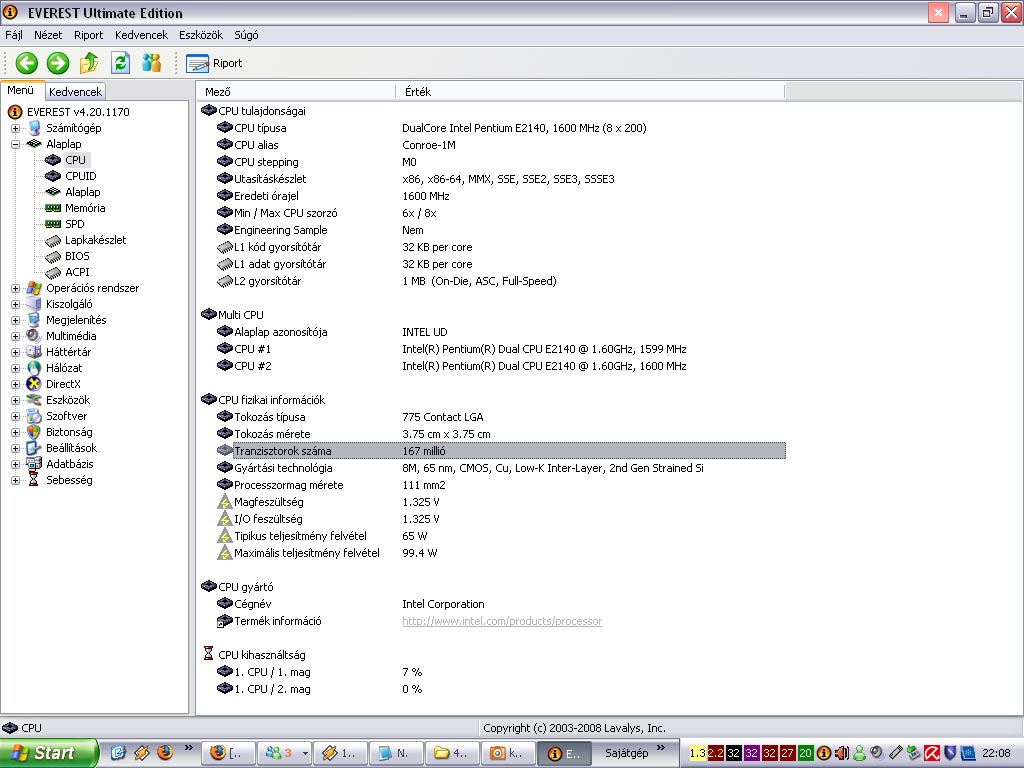The width and height of the screenshot is (1024, 768).
Task: Open the Kedvencek menu in menu bar
Action: tap(141, 35)
